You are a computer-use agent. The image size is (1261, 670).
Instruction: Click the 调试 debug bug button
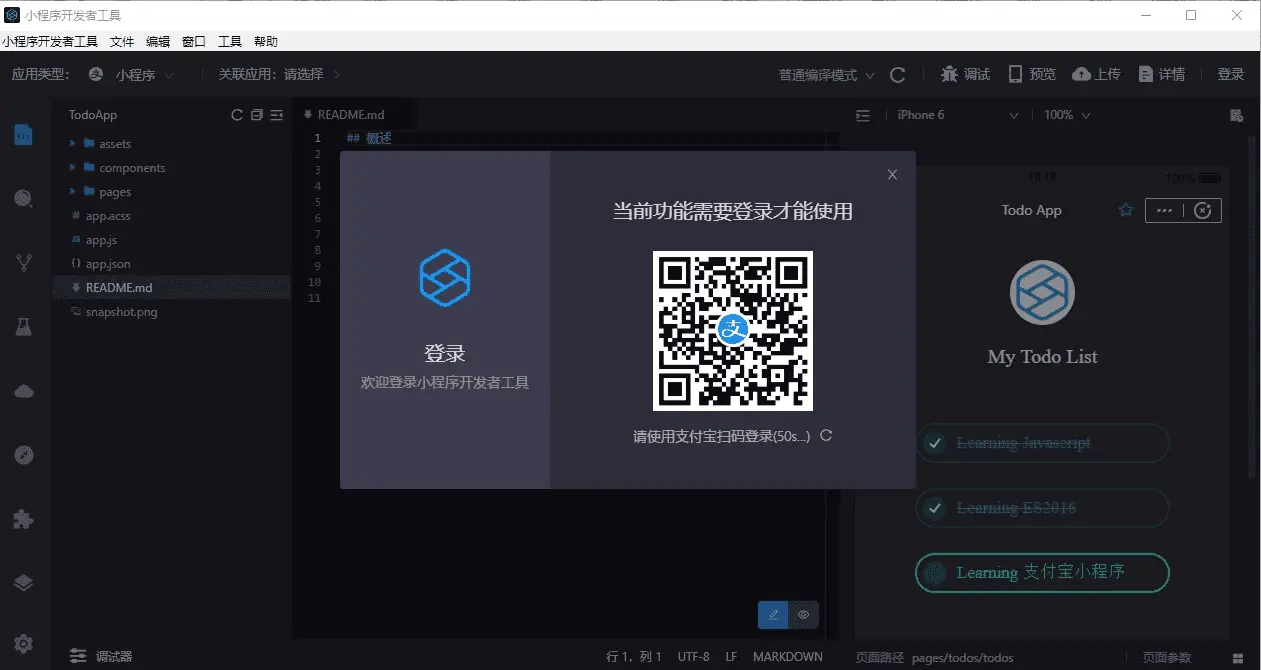[x=966, y=75]
